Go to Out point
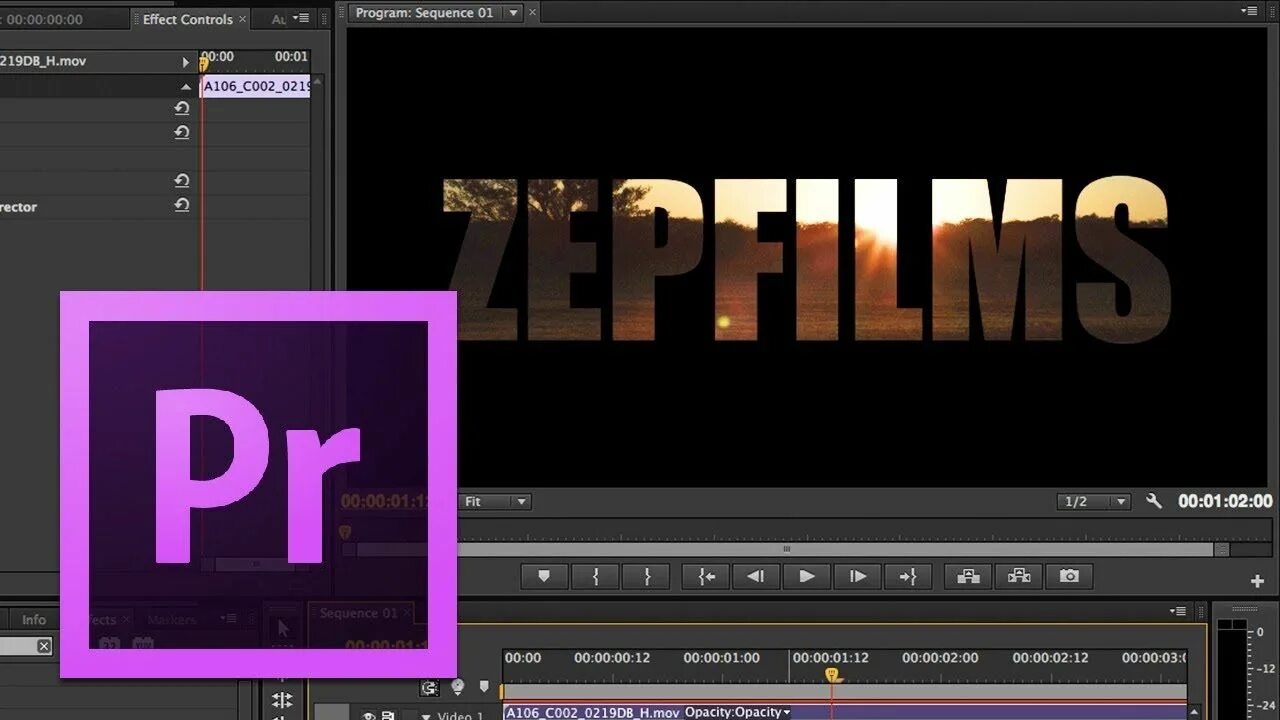 [x=908, y=576]
